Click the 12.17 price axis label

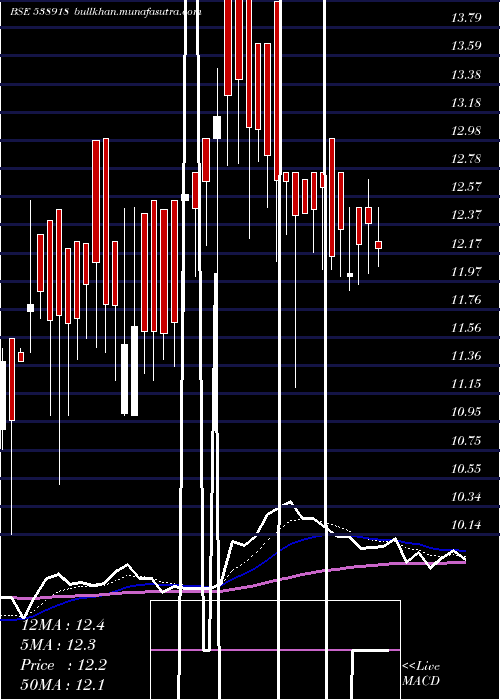[466, 244]
